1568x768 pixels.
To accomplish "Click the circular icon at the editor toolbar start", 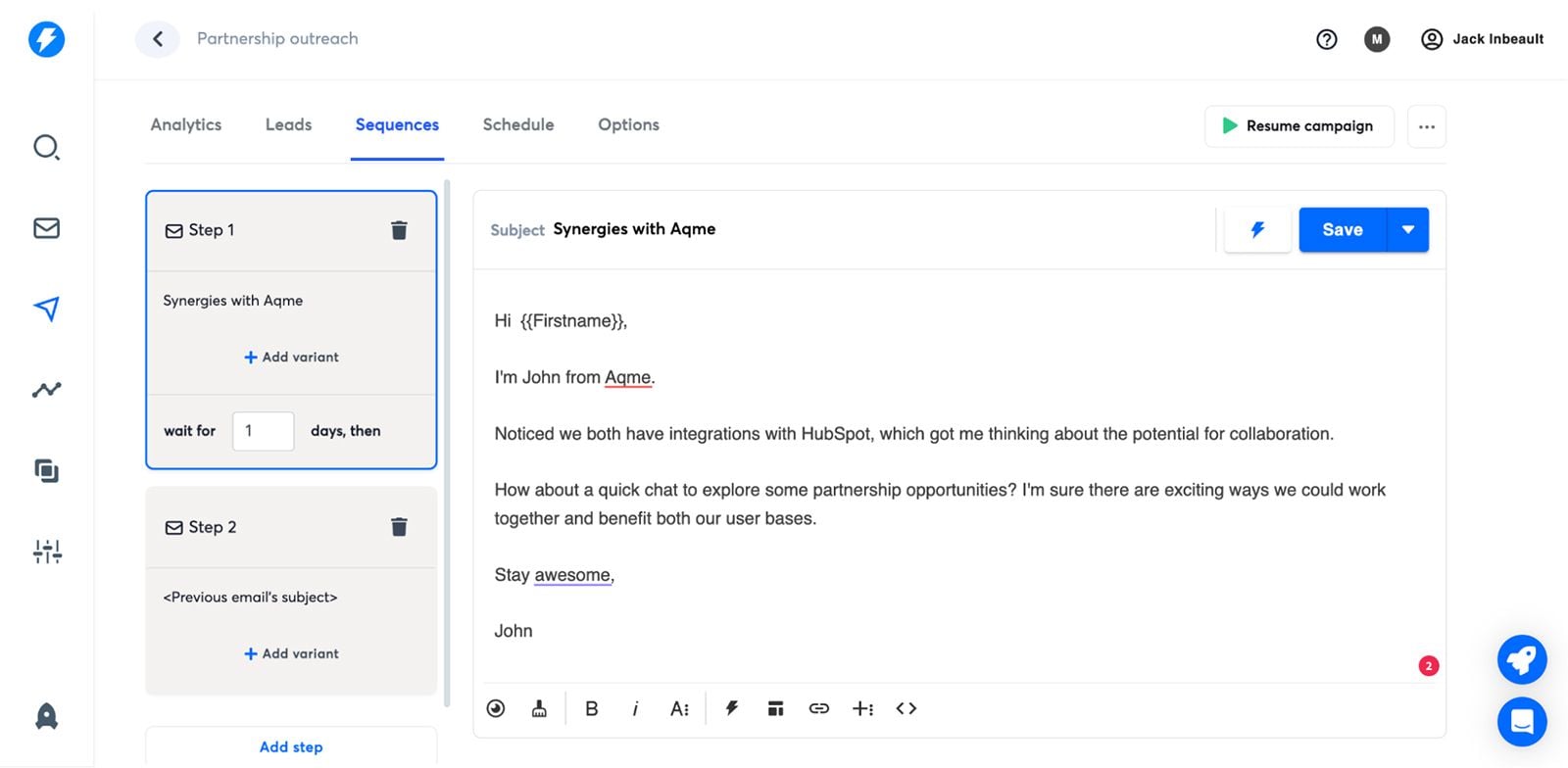I will tap(496, 708).
